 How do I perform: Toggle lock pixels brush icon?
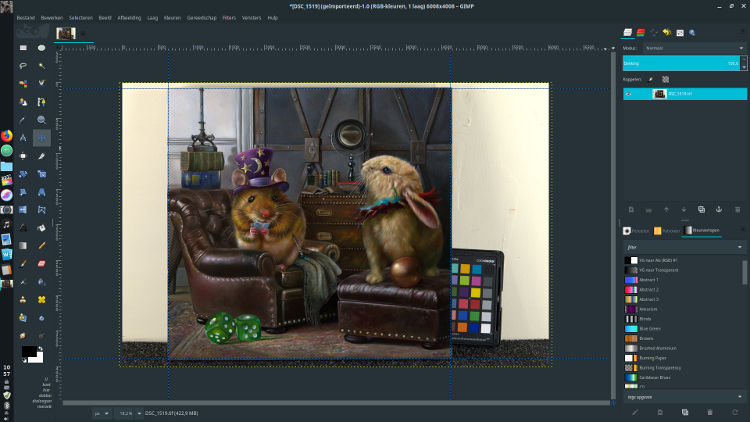click(651, 79)
